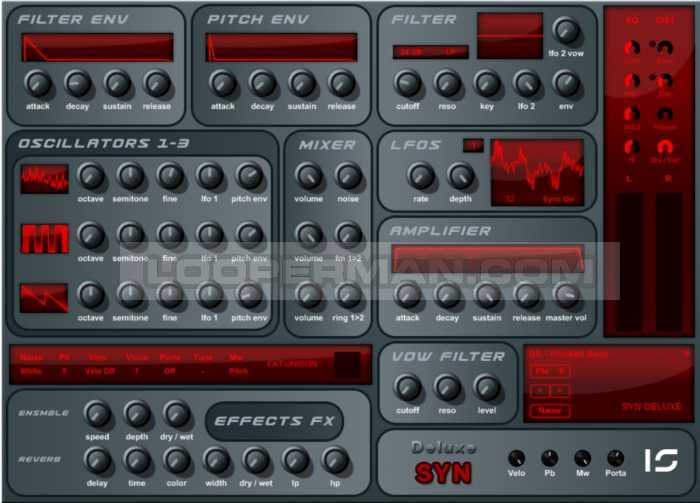Click oscillator 2 square waveform display
This screenshot has height=503, width=700.
[x=44, y=239]
